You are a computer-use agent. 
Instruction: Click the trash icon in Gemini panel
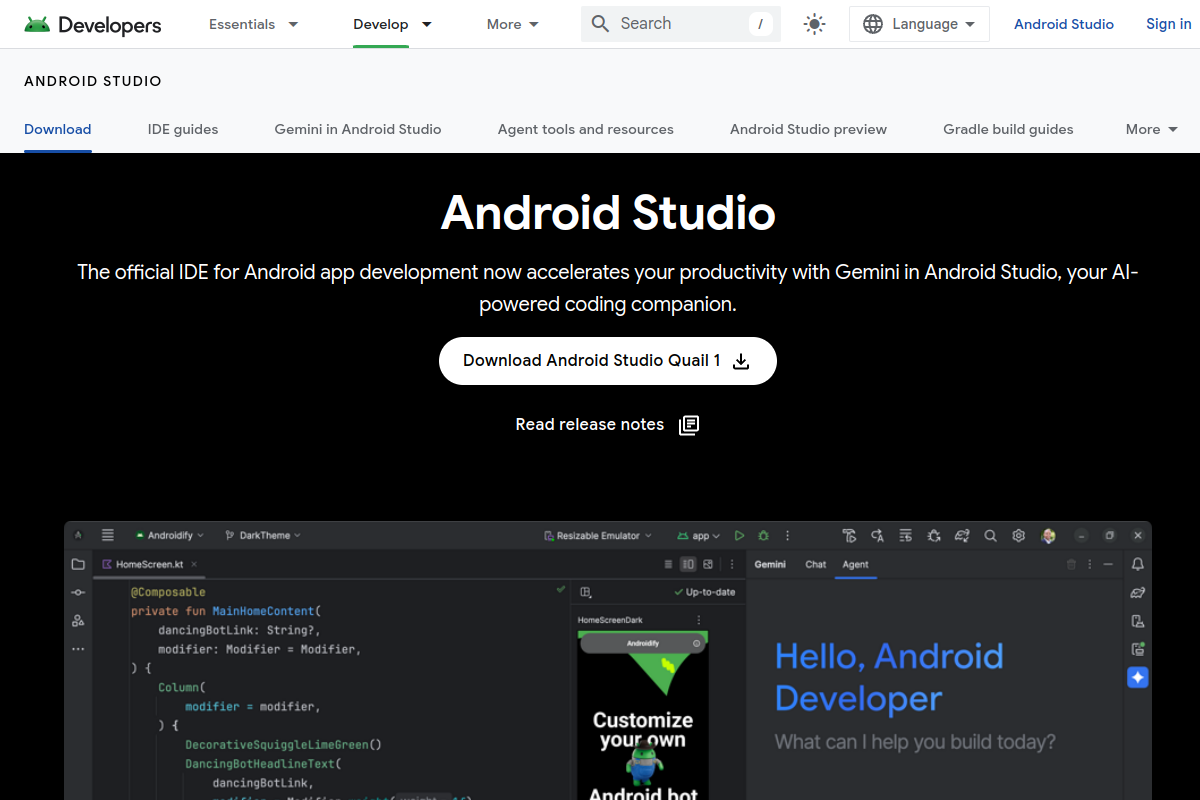tap(1071, 565)
